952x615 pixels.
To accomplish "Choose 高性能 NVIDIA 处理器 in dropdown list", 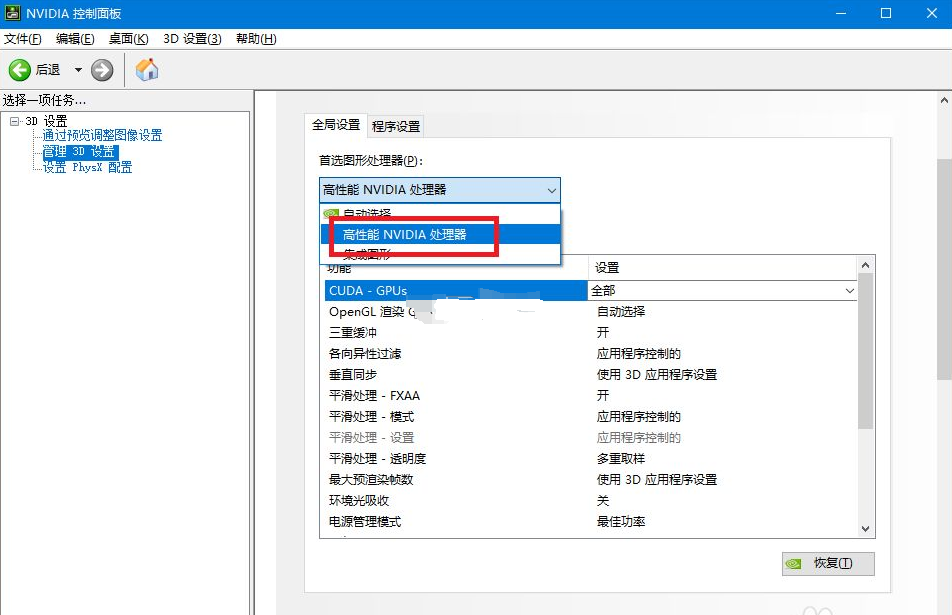I will pos(440,234).
